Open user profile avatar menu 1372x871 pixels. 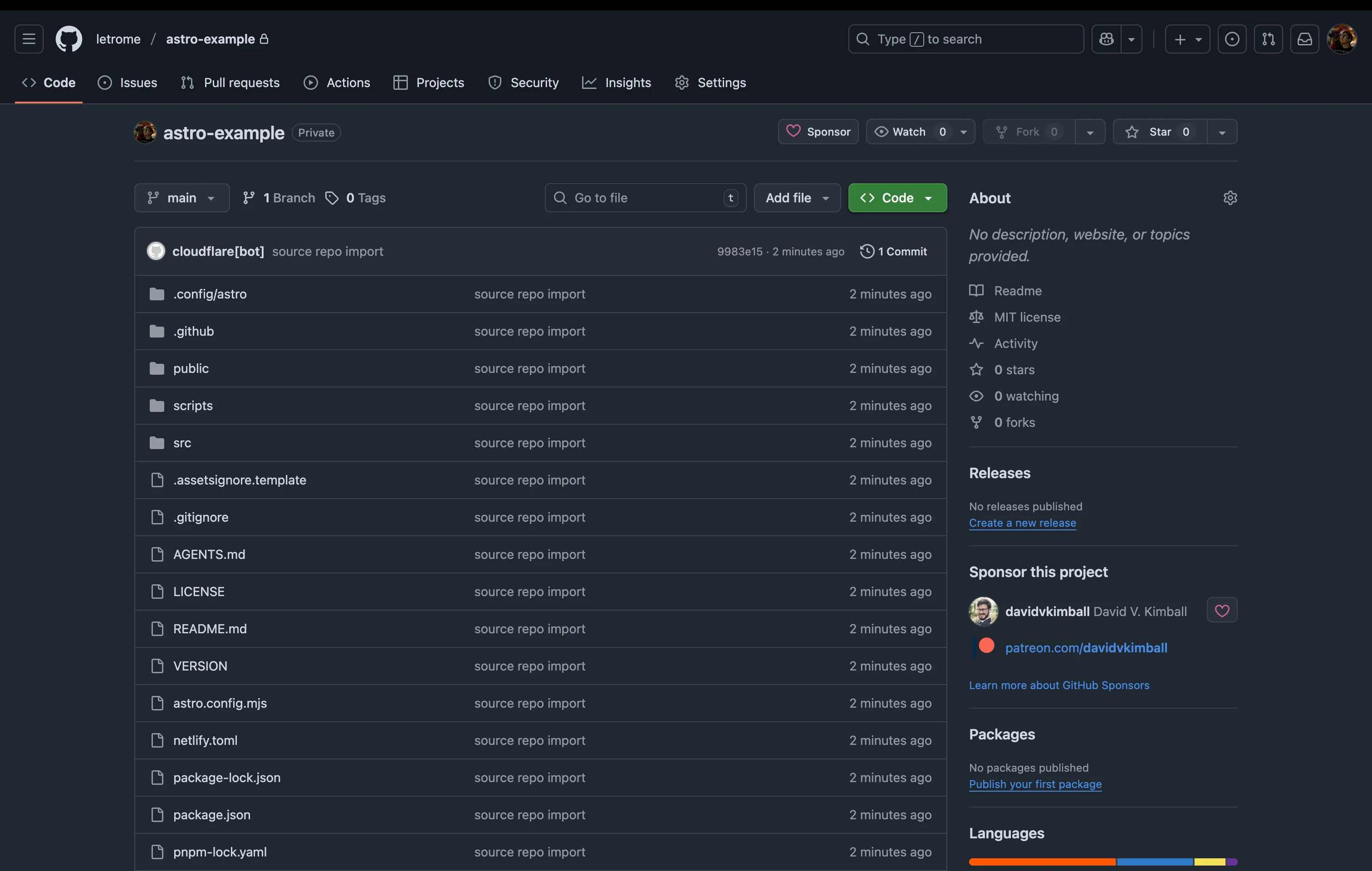pos(1342,39)
